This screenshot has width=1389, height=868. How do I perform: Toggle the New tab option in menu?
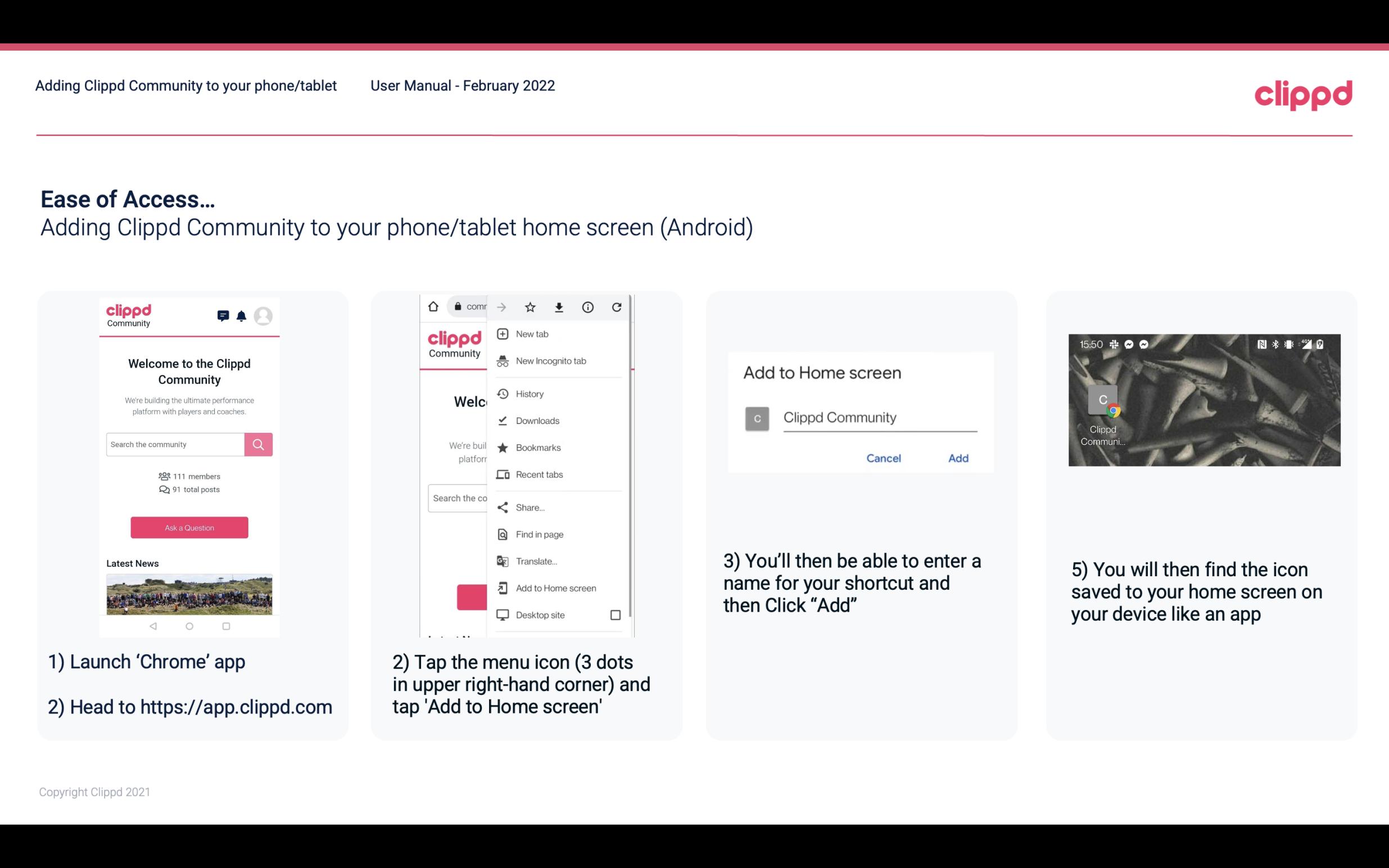pyautogui.click(x=532, y=333)
